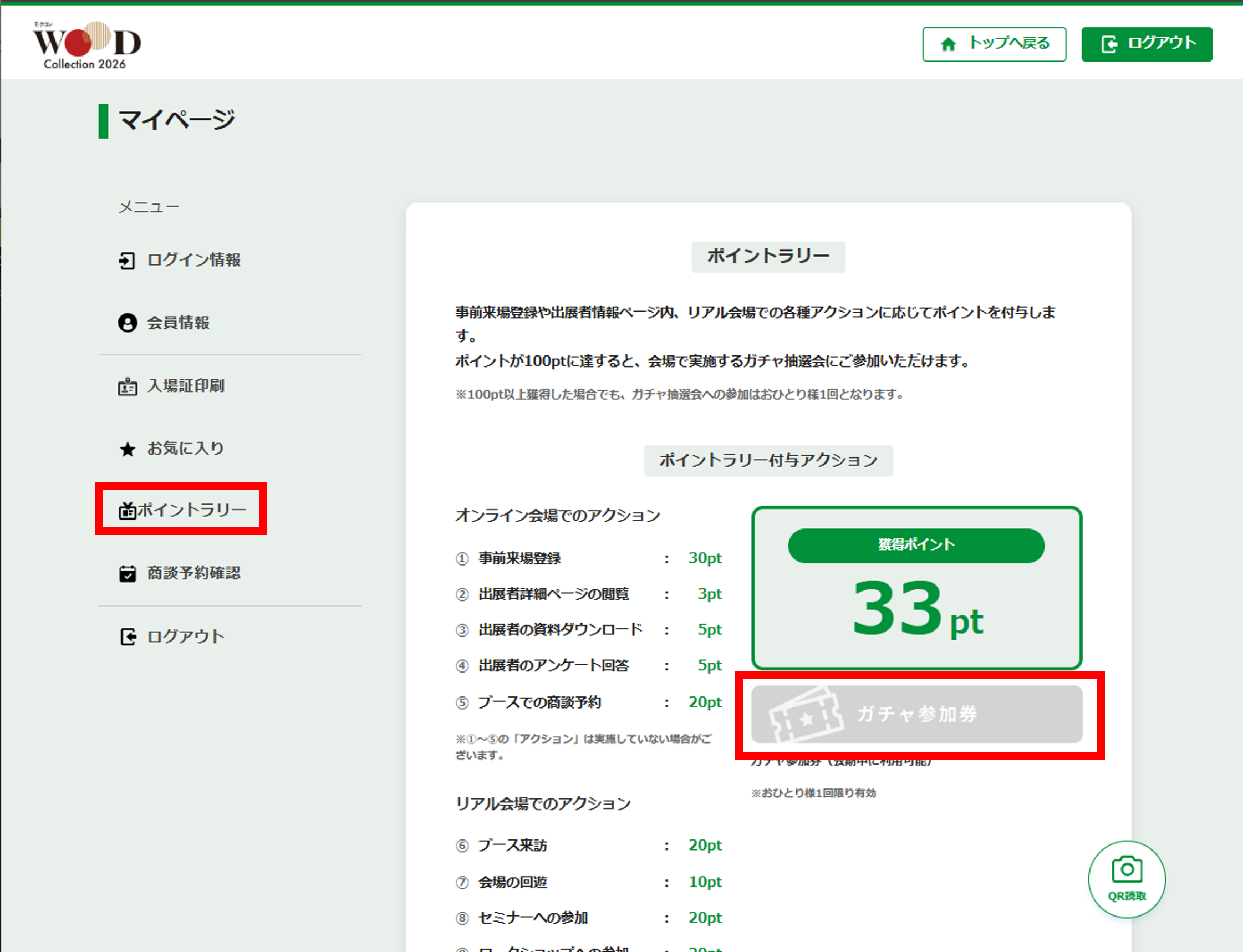Click the greyed ガチャ参加券 ticket button
1243x952 pixels.
point(916,714)
